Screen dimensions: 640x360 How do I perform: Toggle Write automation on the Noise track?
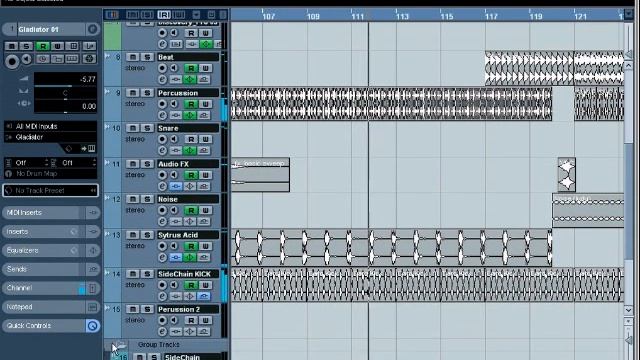coord(205,210)
